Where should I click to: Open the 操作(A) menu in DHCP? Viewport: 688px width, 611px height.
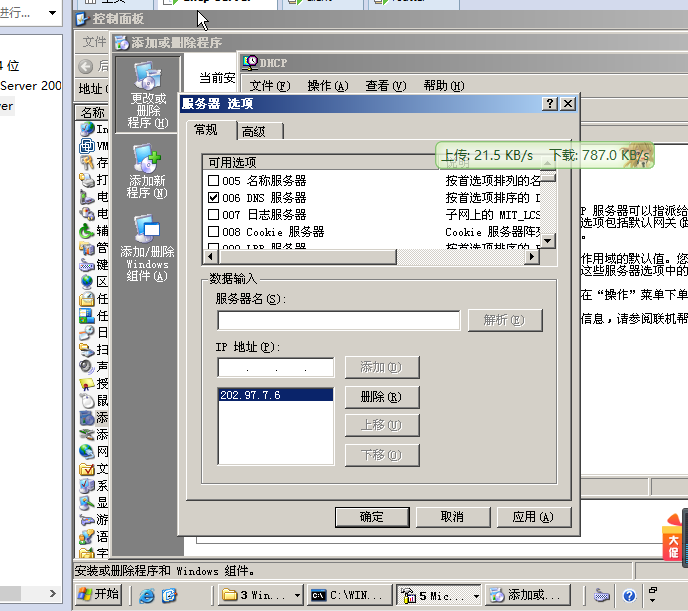pos(328,86)
